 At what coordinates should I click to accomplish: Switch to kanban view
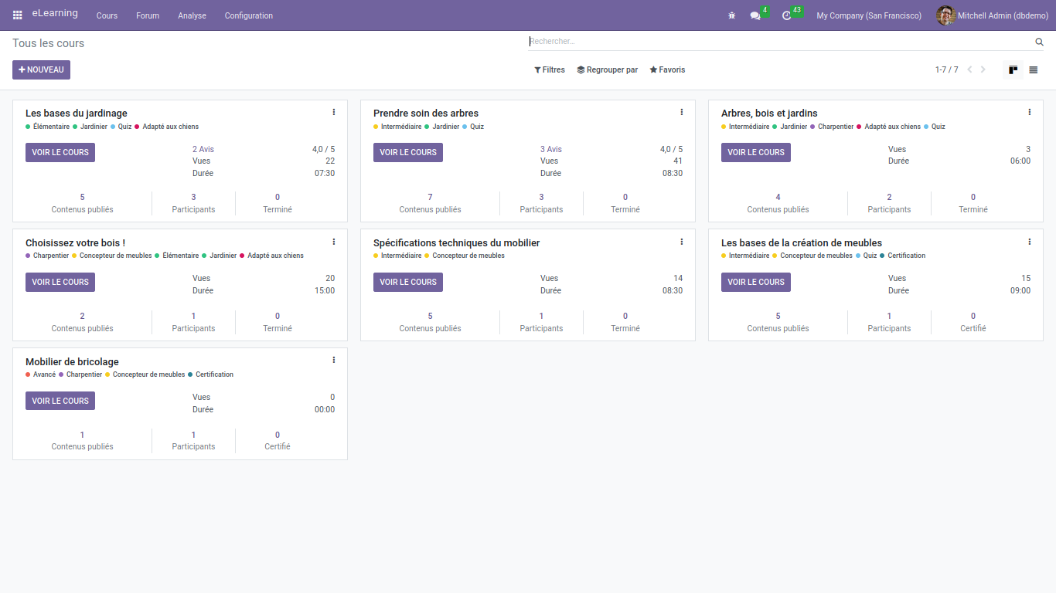pos(1013,70)
